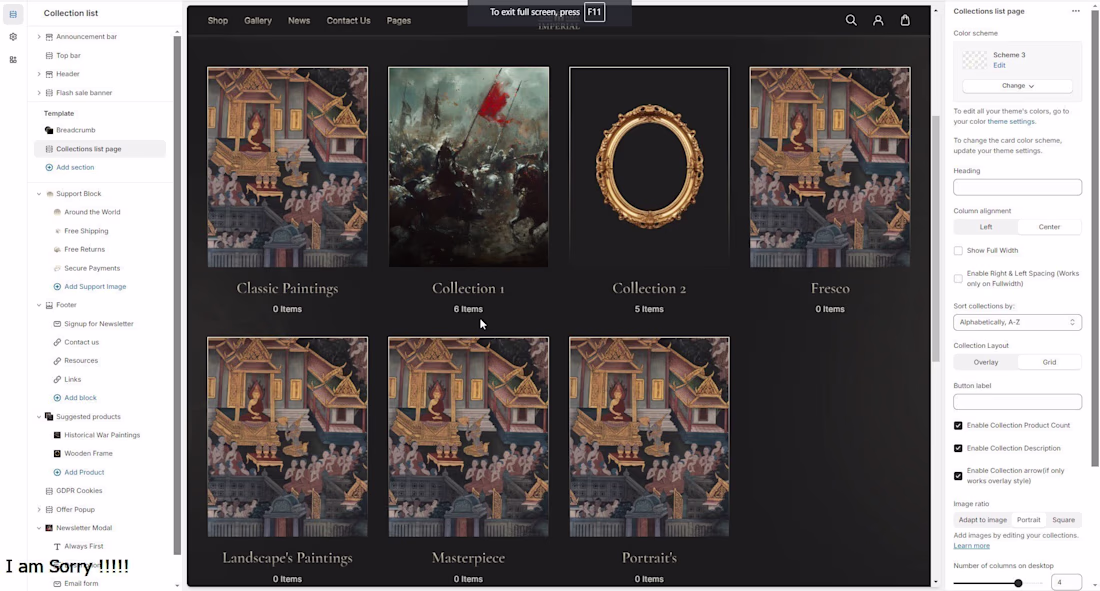The image size is (1100, 591).
Task: Click the GDPR Cookies section icon
Action: pos(49,491)
